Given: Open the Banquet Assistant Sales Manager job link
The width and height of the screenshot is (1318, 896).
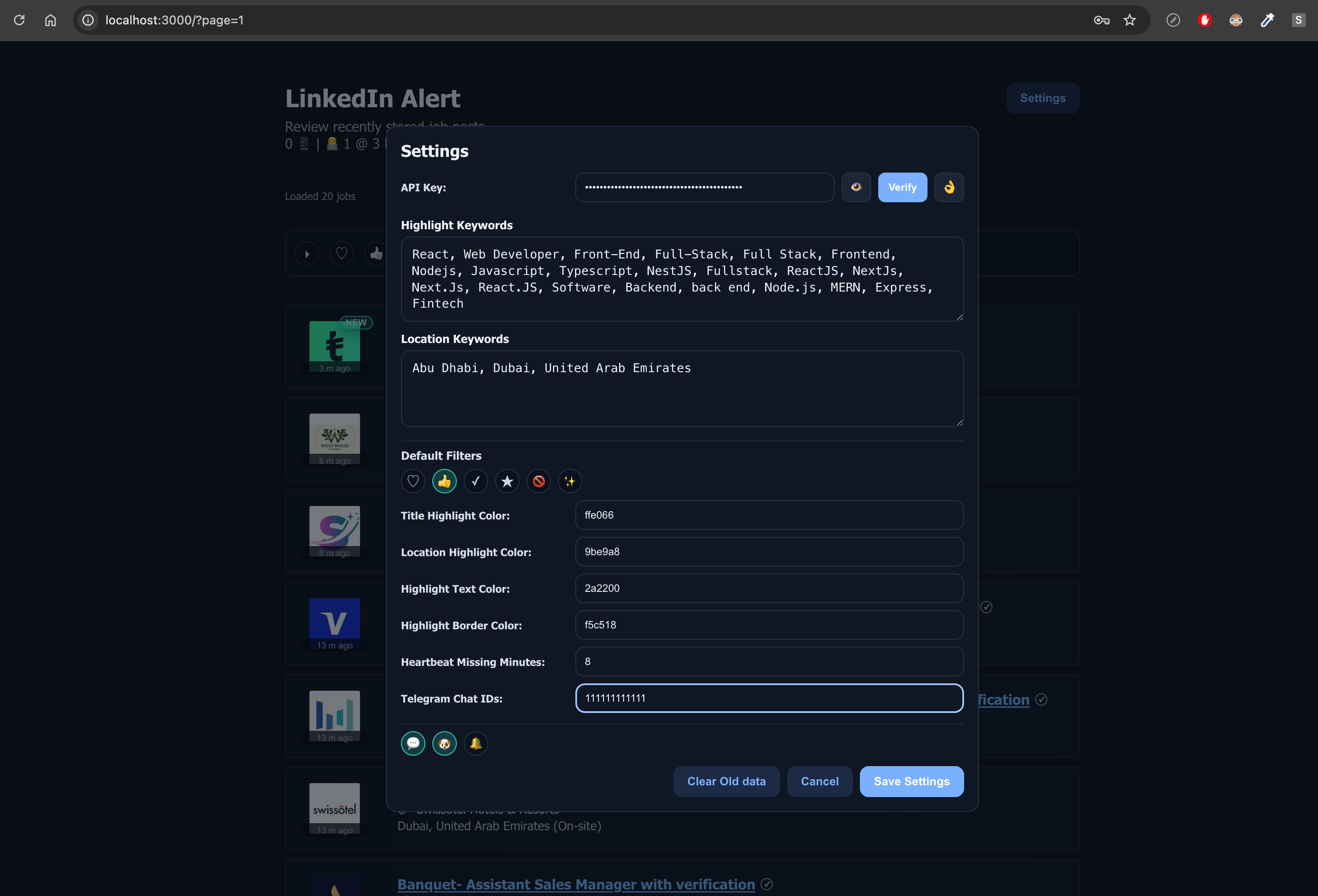Looking at the screenshot, I should click(576, 884).
